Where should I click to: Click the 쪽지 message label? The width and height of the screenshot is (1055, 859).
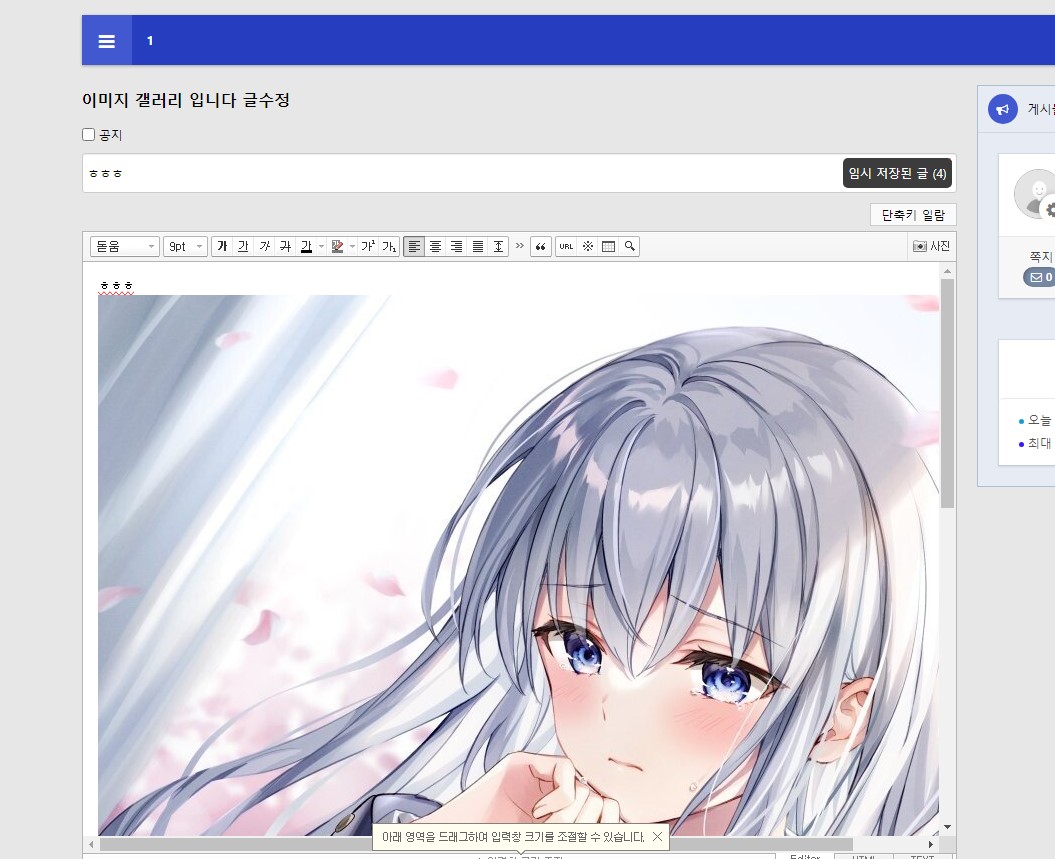tap(1041, 256)
